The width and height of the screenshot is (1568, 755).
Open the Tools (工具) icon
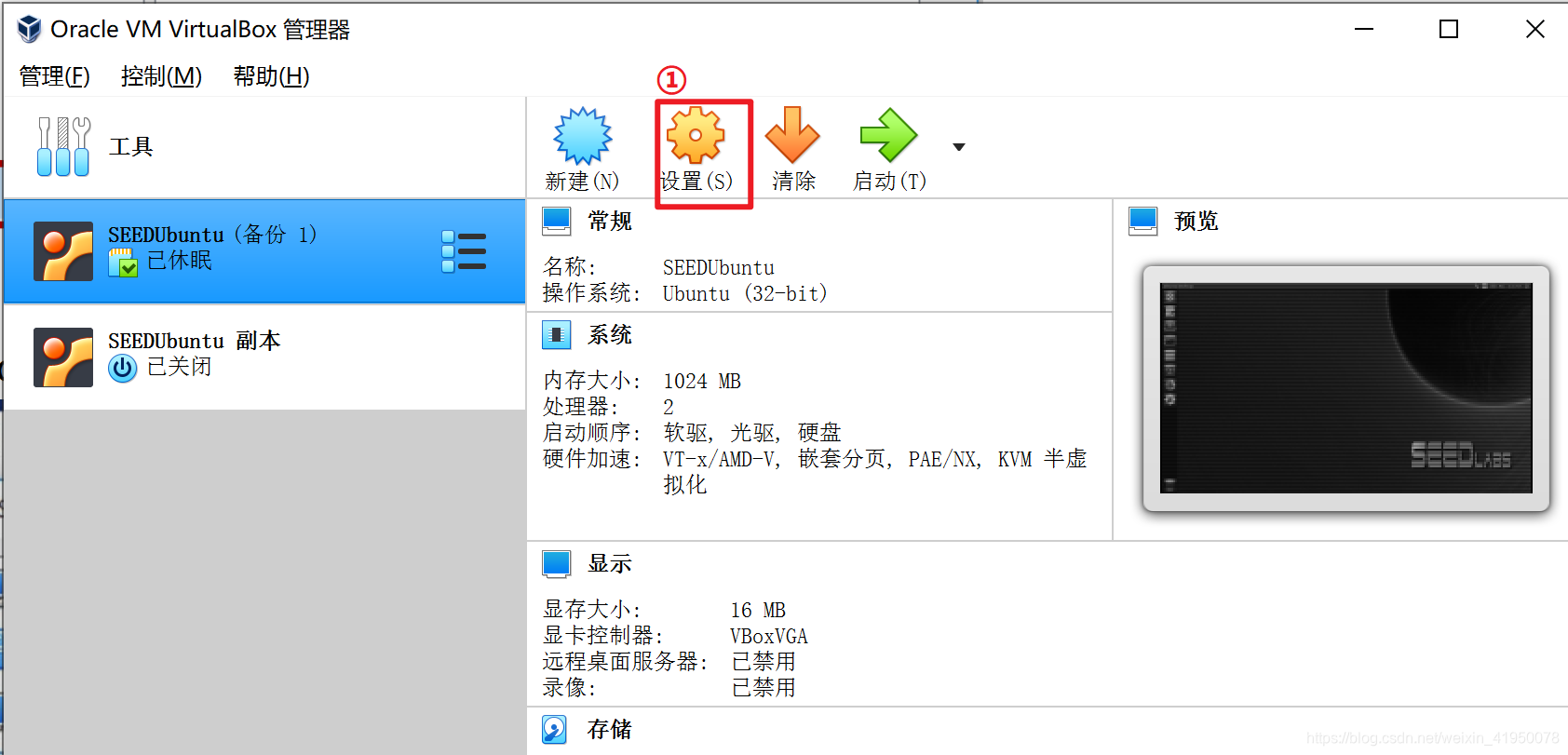click(63, 146)
